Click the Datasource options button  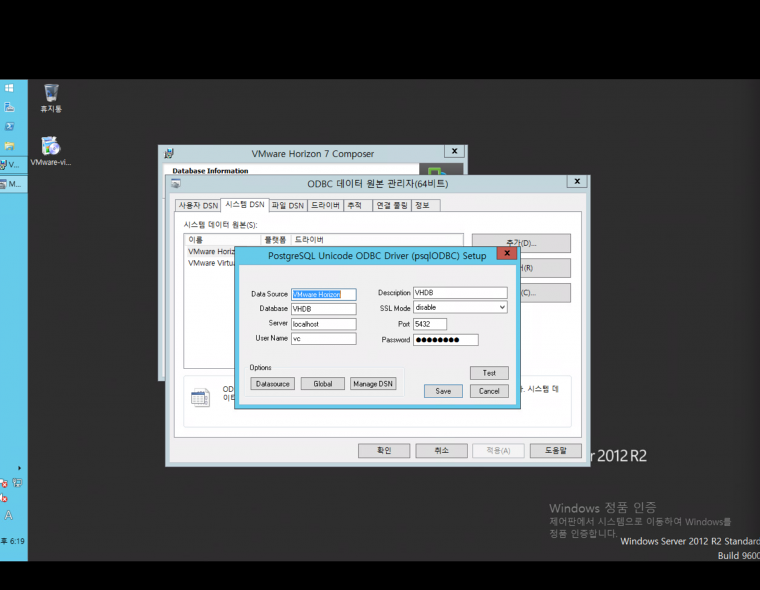click(x=272, y=384)
